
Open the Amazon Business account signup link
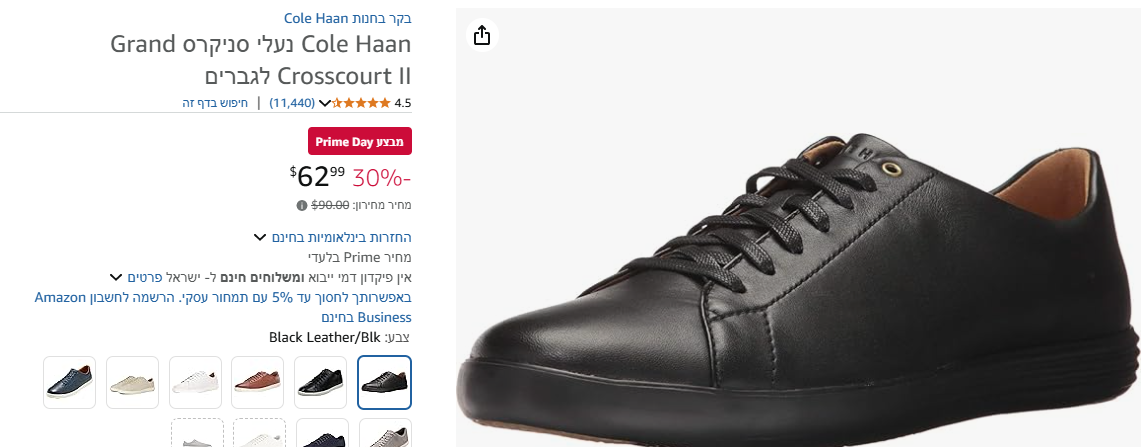(222, 307)
